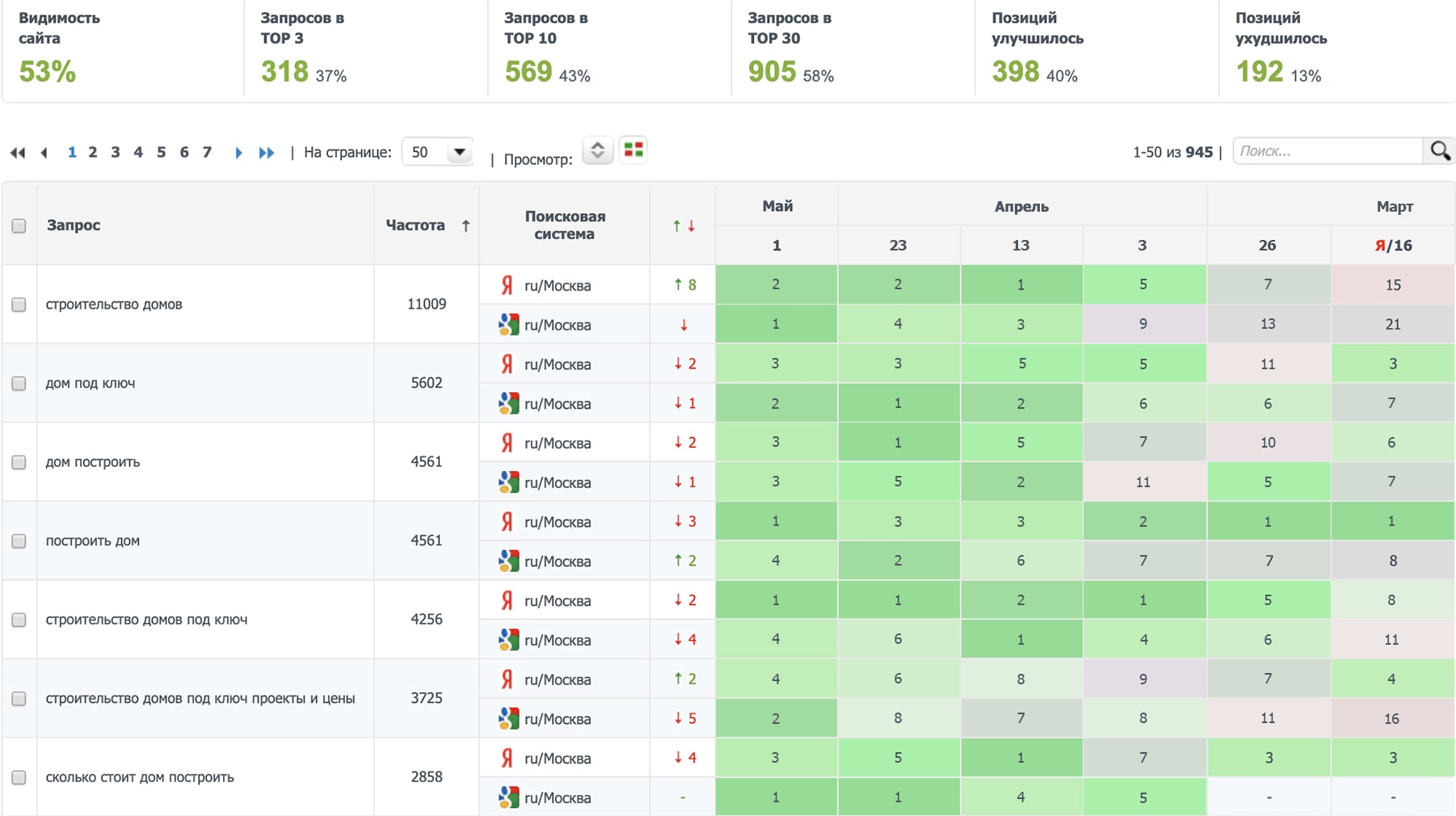
Task: Check the строительство домов row checkbox
Action: tap(19, 305)
